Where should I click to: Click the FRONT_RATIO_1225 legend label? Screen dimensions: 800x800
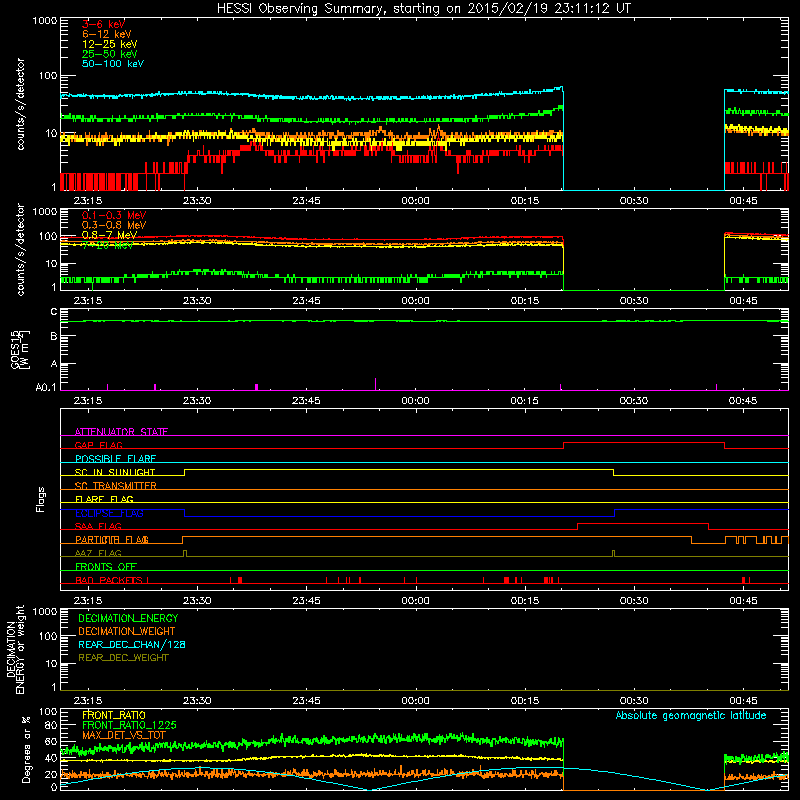(x=129, y=725)
